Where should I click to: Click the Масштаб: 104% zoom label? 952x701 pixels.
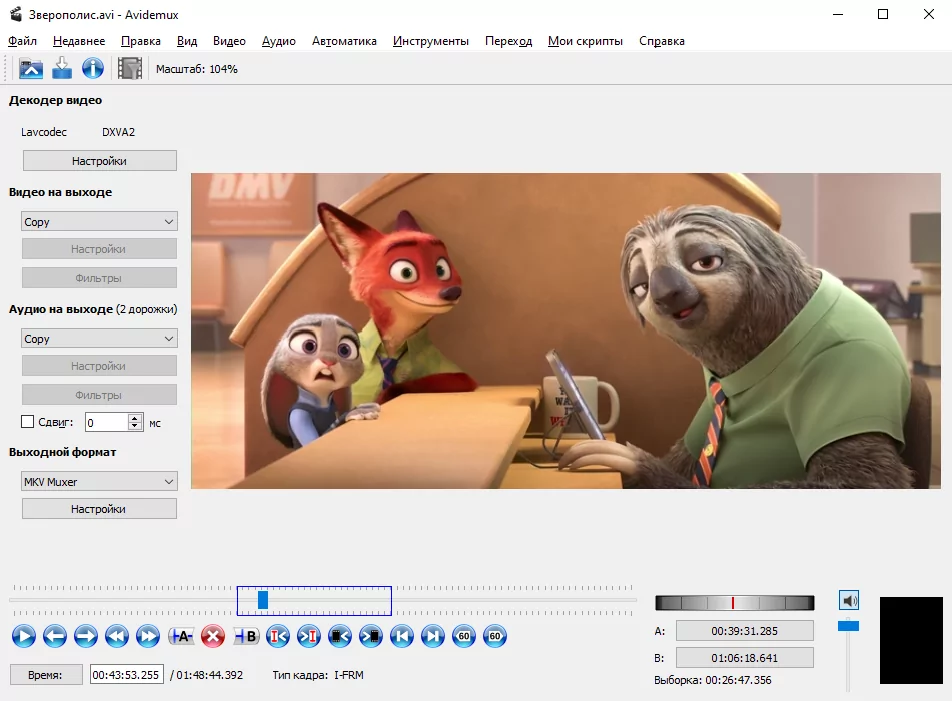(197, 69)
